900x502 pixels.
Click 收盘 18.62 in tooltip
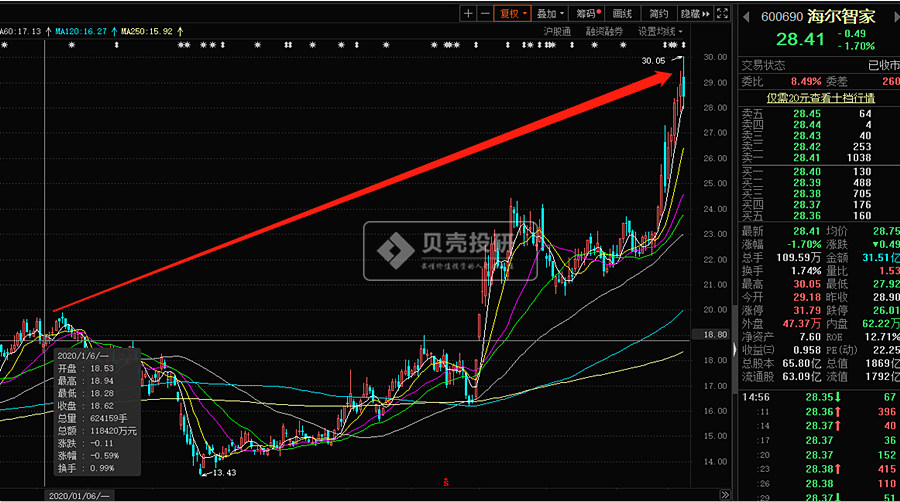point(86,406)
